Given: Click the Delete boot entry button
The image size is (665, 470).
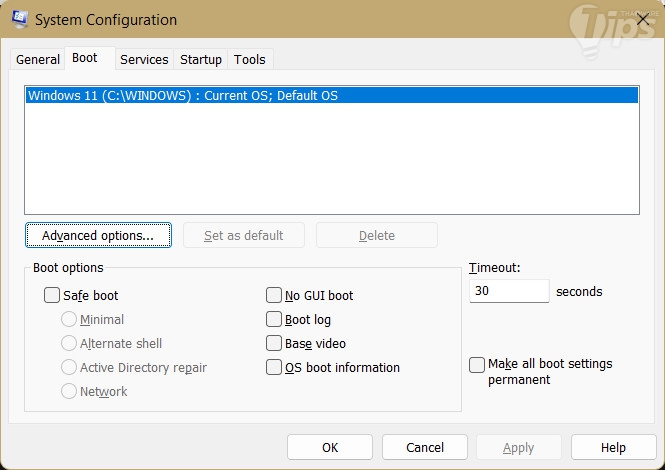Looking at the screenshot, I should coord(377,235).
